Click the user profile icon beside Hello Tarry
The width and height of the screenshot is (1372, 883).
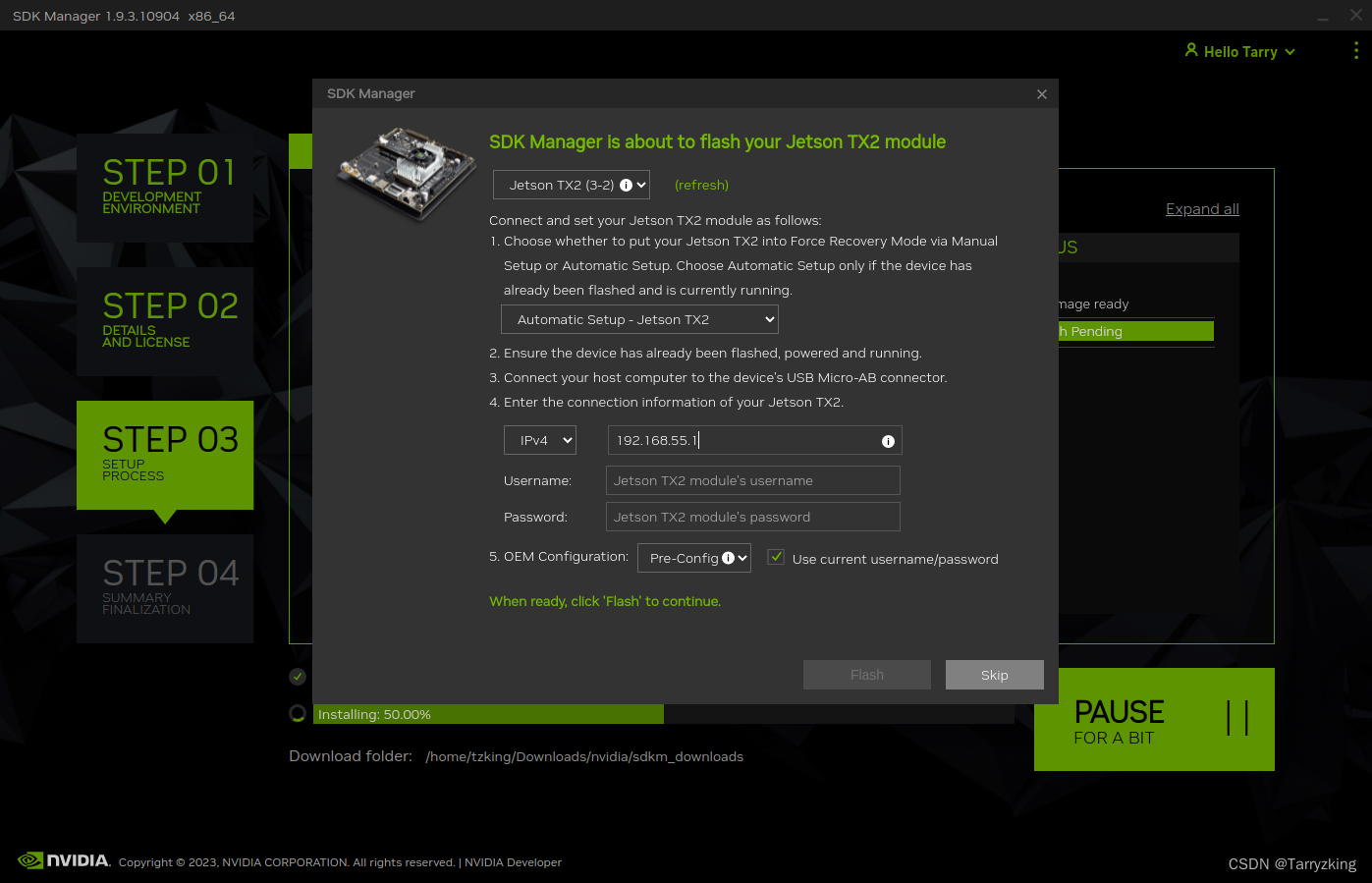coord(1191,50)
